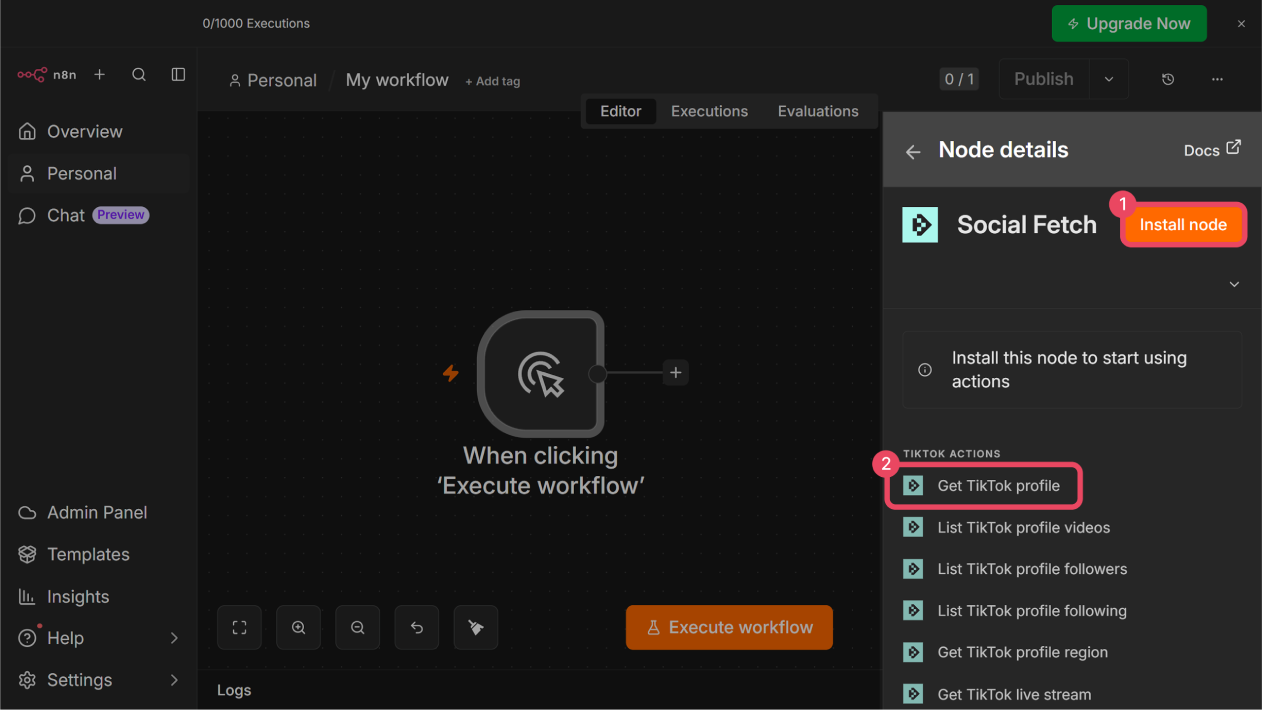The height and width of the screenshot is (710, 1262).
Task: Click the zoom out canvas icon
Action: 357,628
